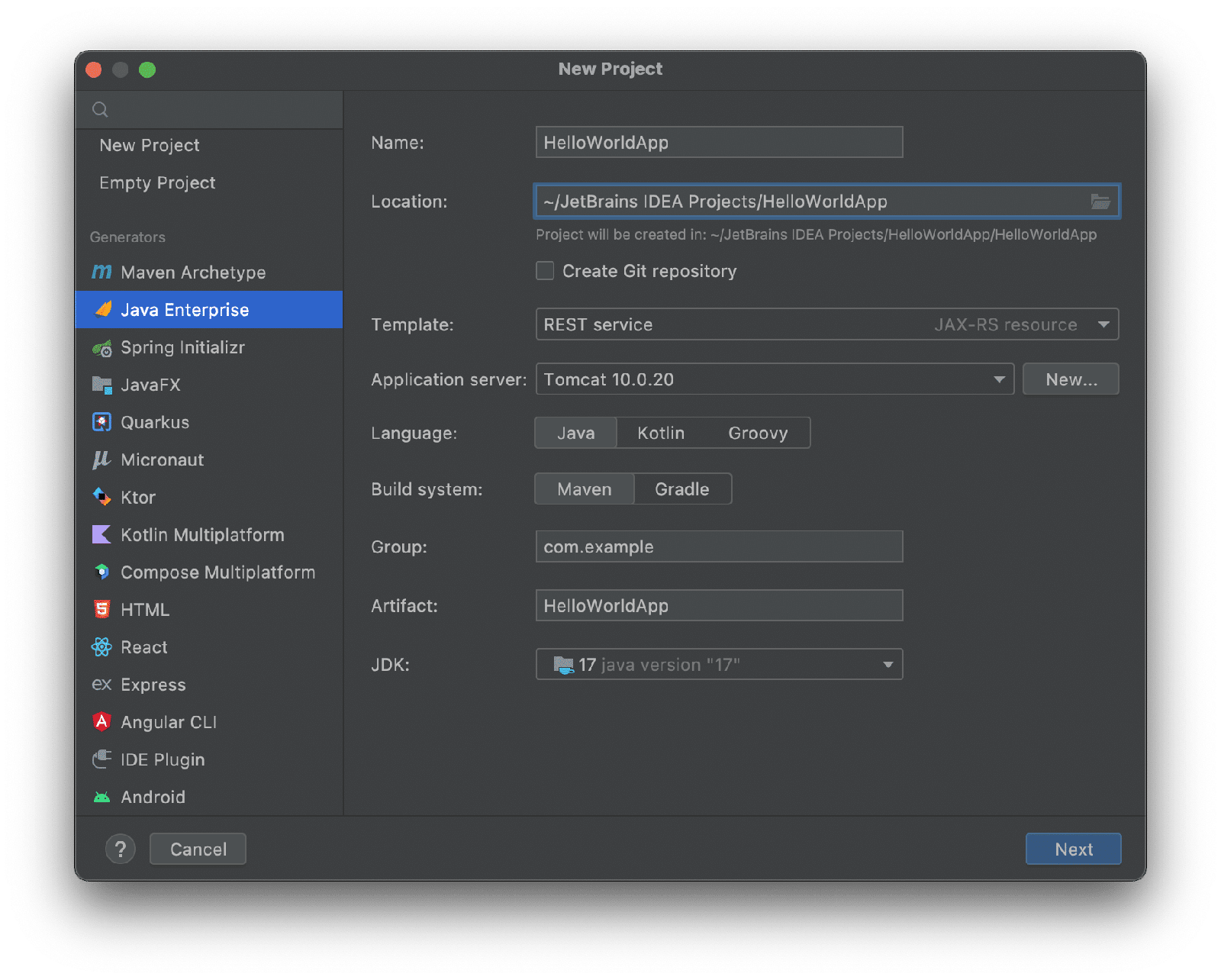Viewport: 1221px width, 980px height.
Task: Click the Compose Multiplatform icon
Action: (x=101, y=572)
